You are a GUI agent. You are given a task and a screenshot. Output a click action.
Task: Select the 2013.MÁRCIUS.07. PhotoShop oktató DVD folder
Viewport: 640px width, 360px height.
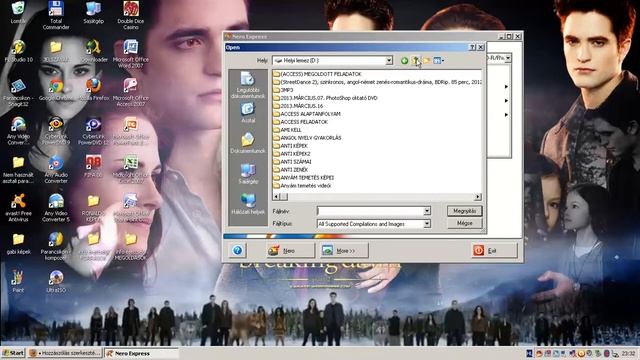point(325,98)
